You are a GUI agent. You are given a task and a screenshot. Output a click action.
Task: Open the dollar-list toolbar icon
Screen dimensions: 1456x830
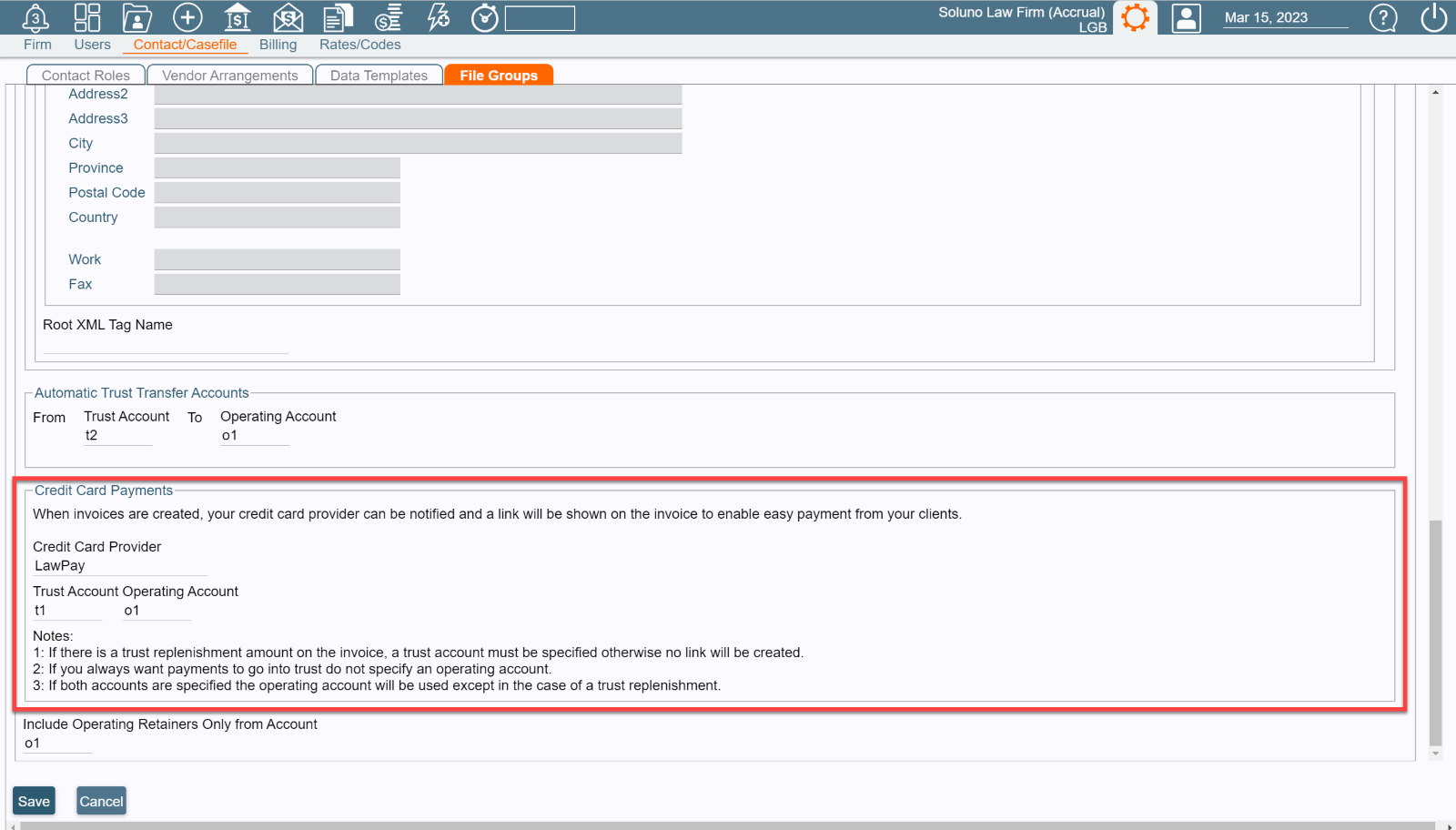(388, 17)
